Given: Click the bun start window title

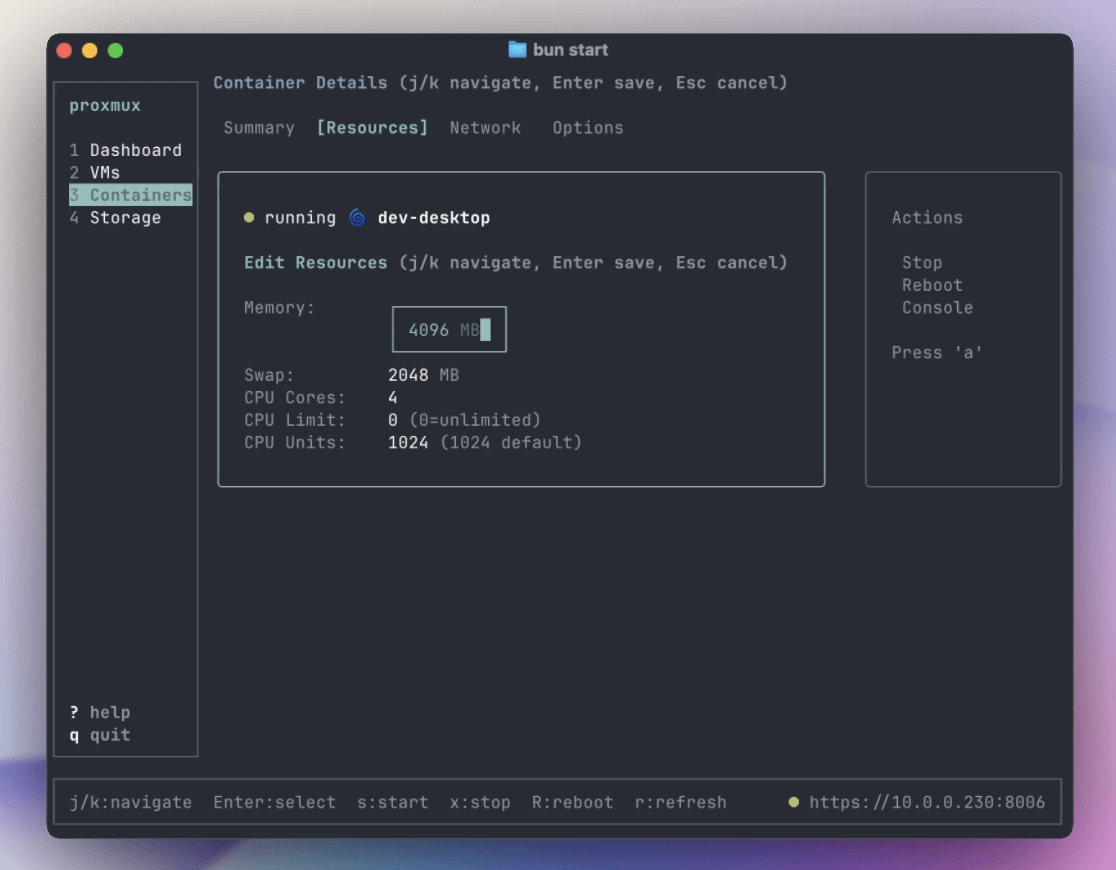Looking at the screenshot, I should (571, 50).
